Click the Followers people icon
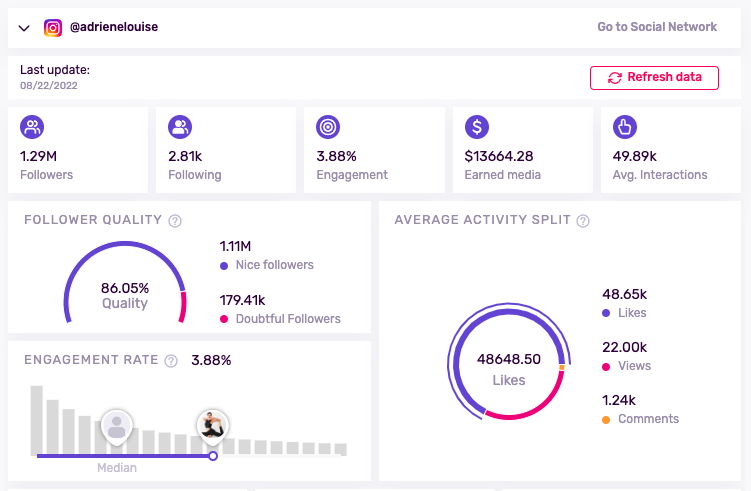The width and height of the screenshot is (751, 491). pyautogui.click(x=33, y=127)
